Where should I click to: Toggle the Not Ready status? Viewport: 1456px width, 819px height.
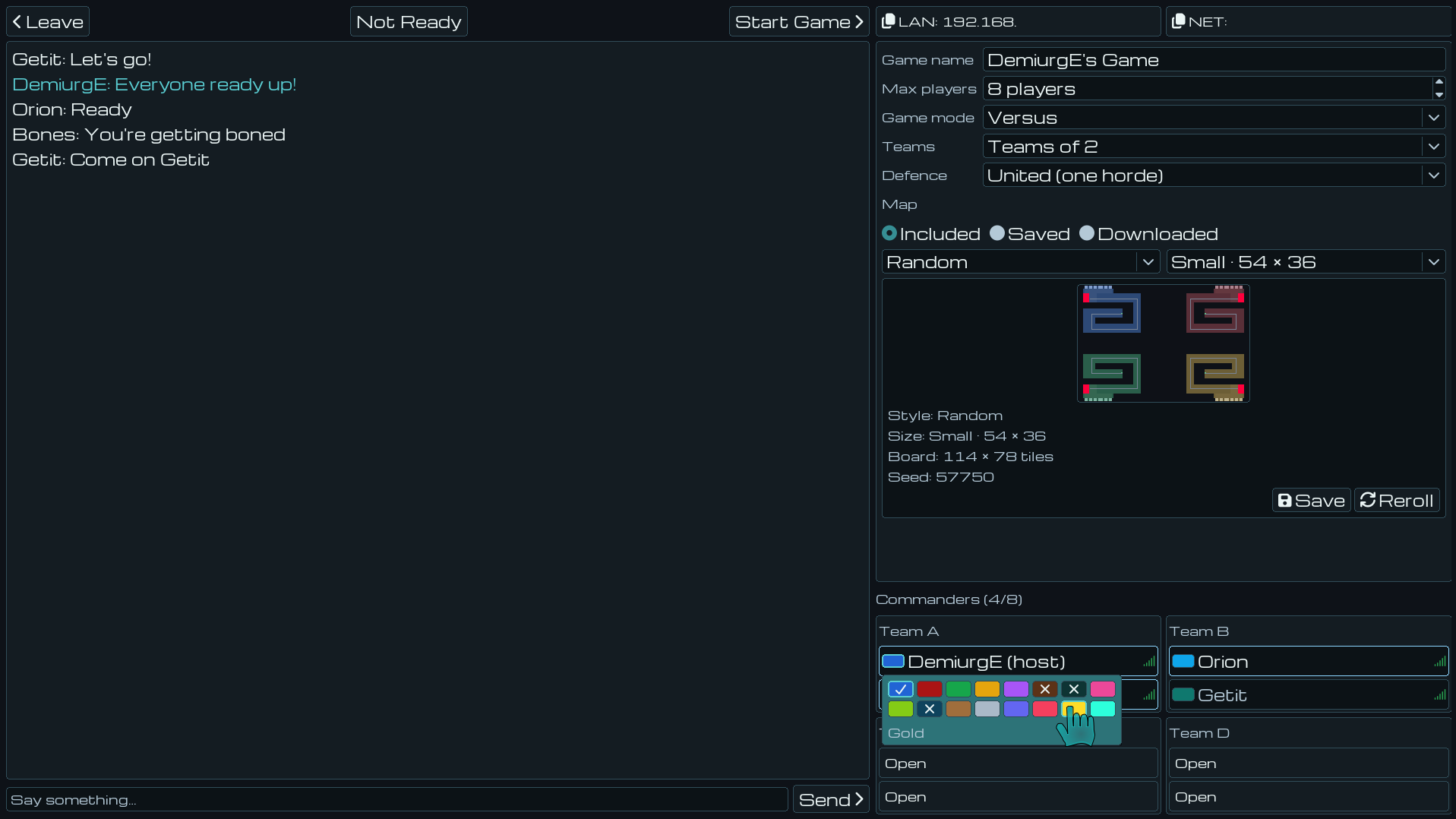[x=409, y=22]
